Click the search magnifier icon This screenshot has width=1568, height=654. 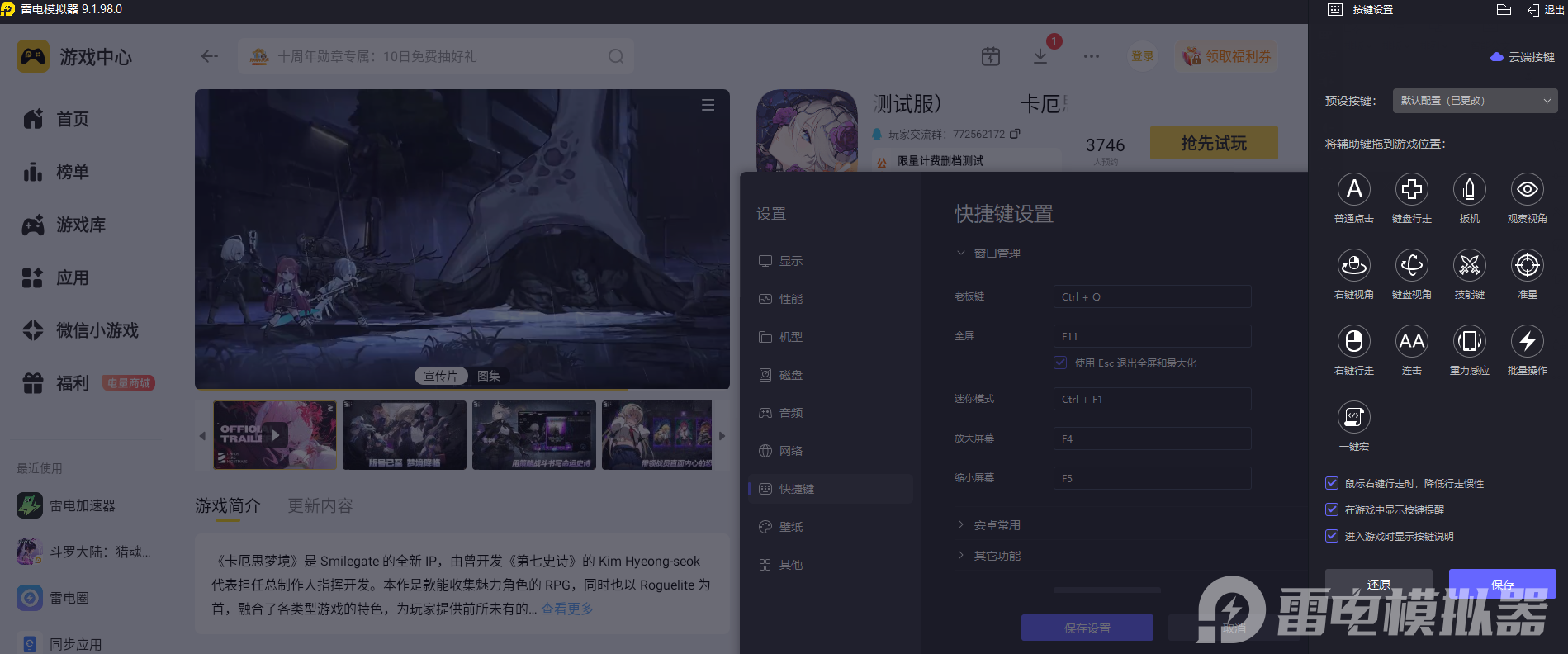point(616,56)
